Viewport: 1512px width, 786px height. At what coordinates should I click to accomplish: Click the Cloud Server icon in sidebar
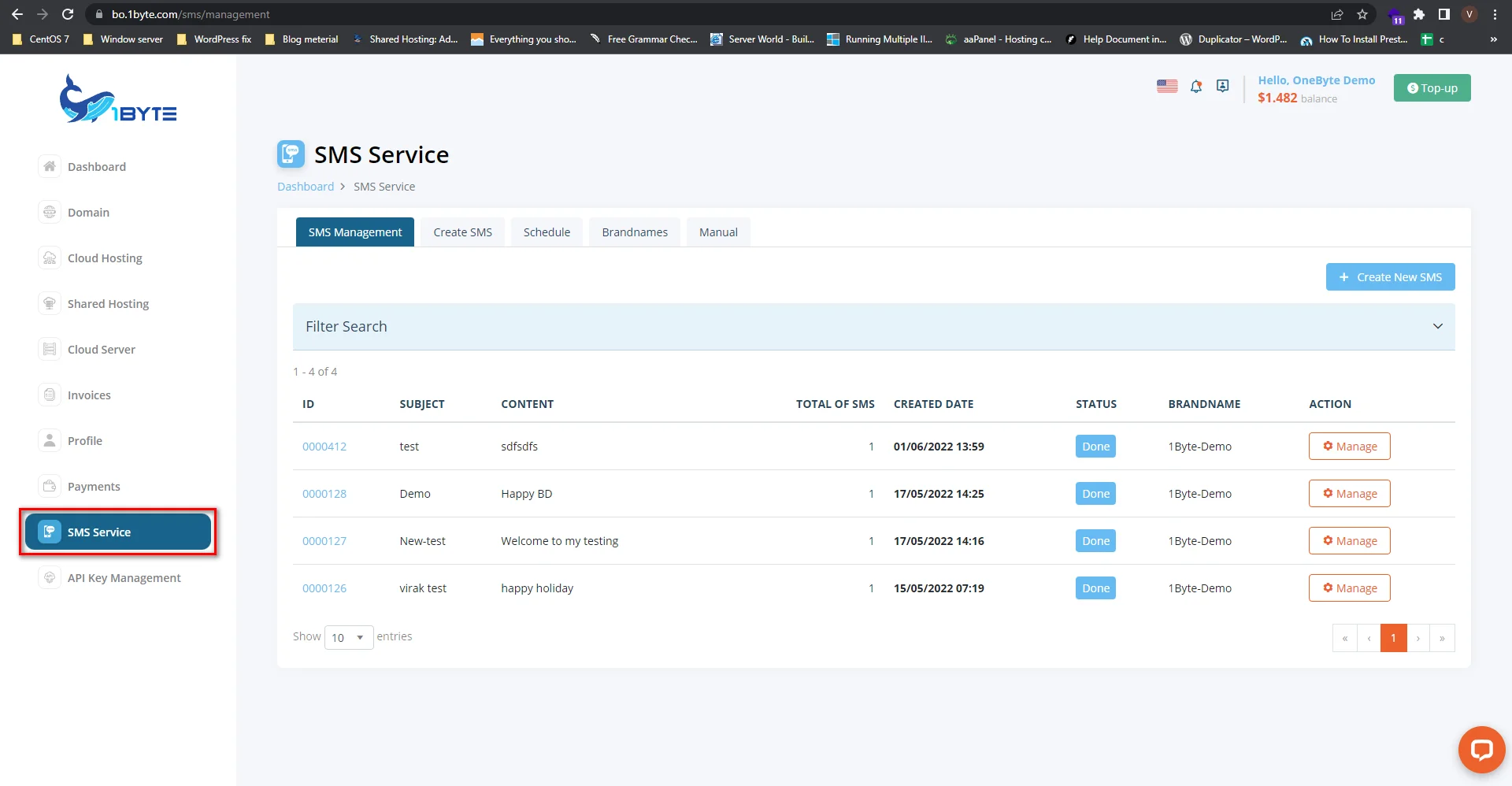[x=50, y=349]
